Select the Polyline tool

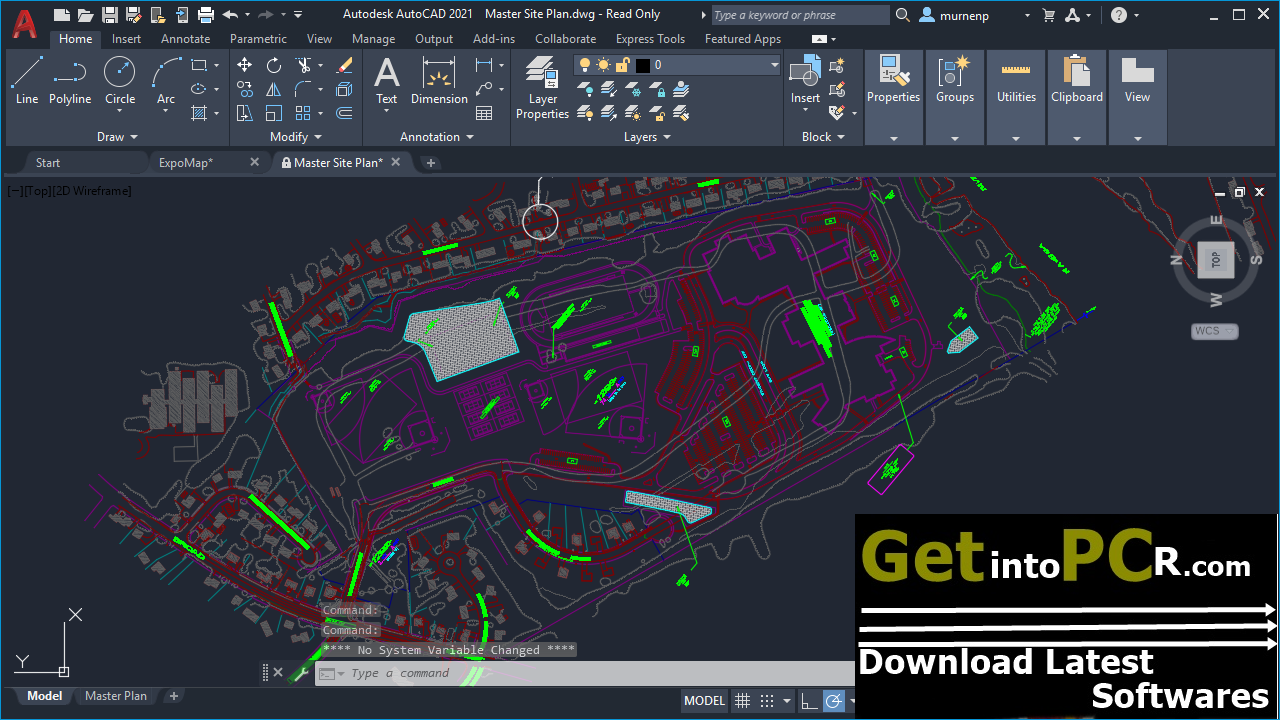coord(70,80)
